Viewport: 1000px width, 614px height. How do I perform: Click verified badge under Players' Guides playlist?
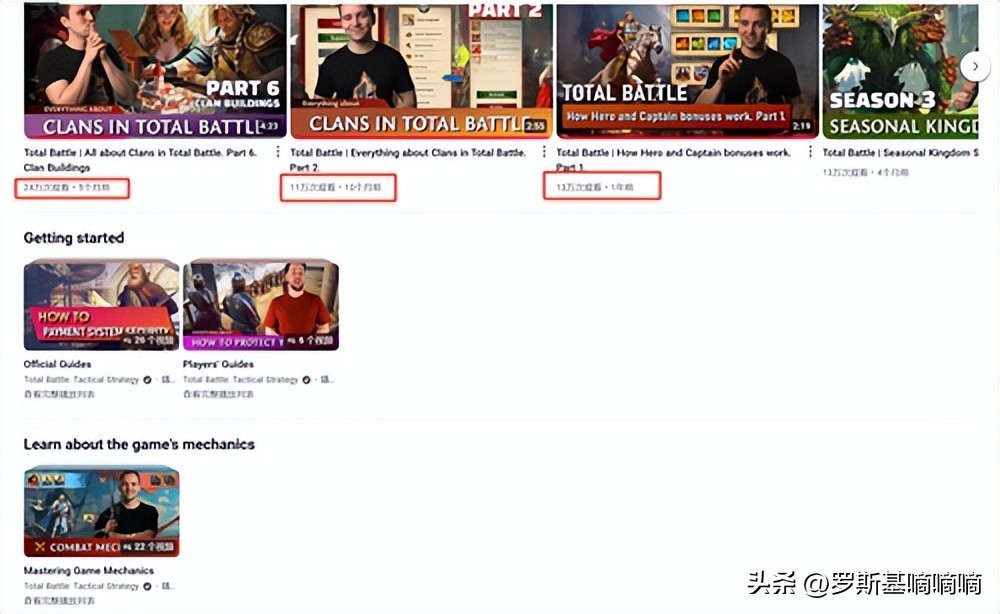tap(307, 380)
